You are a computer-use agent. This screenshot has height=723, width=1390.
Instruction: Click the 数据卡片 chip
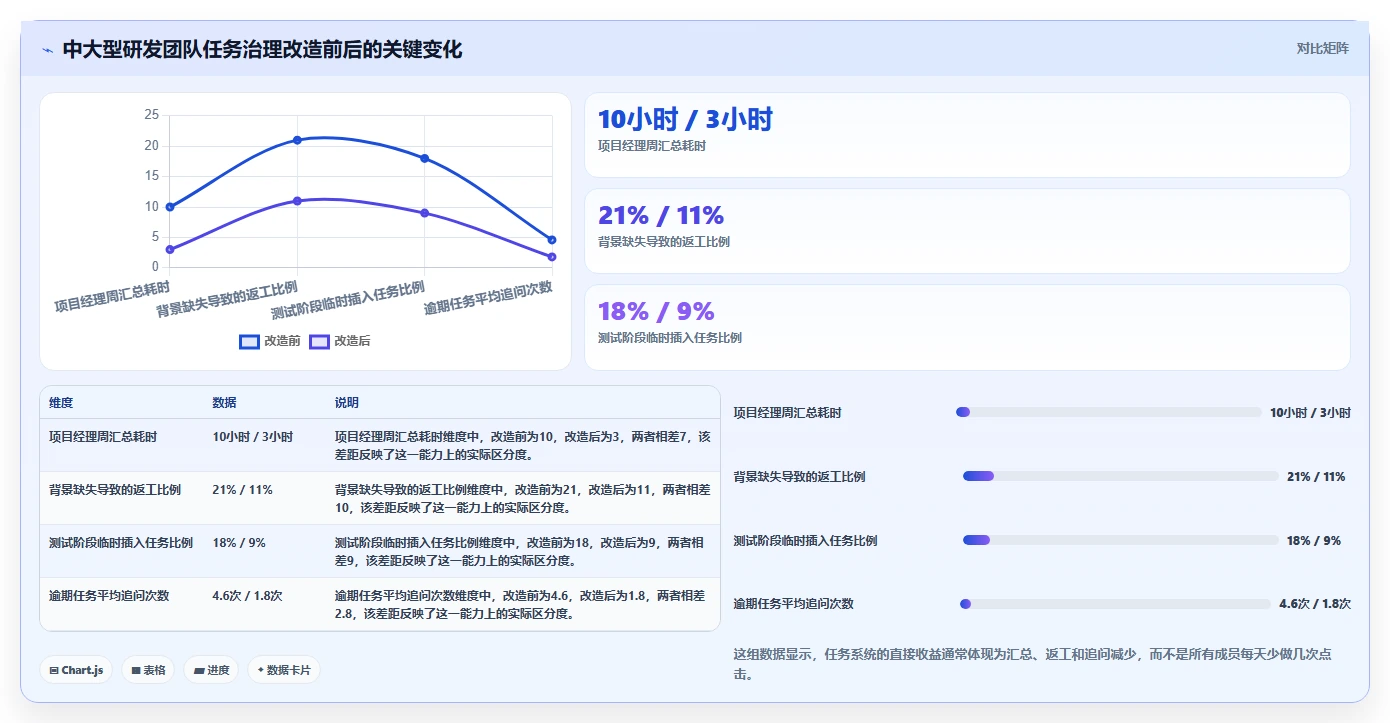284,670
